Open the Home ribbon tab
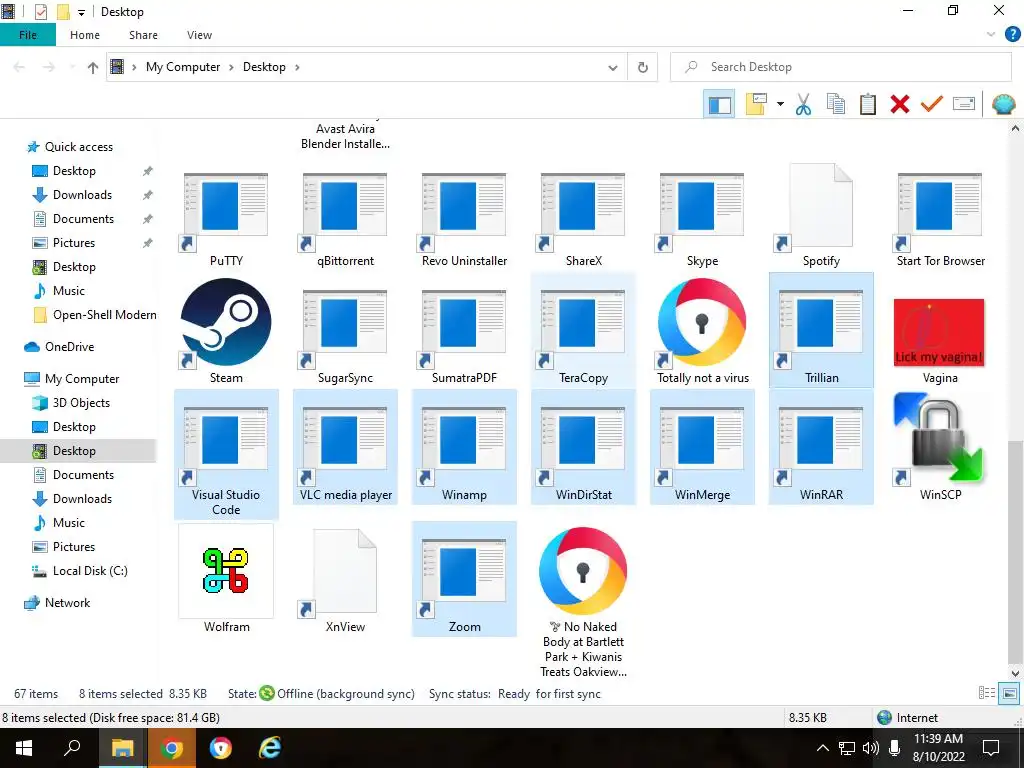The width and height of the screenshot is (1024, 768). pyautogui.click(x=85, y=35)
